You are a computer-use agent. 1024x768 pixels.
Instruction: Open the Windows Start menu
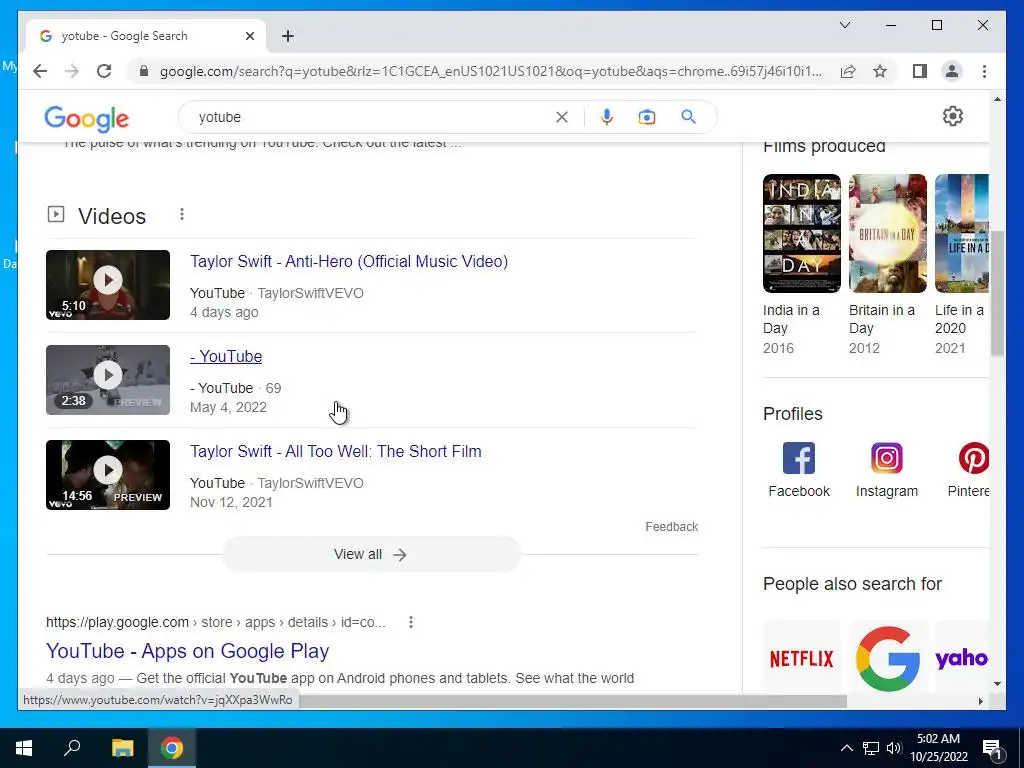(x=24, y=748)
